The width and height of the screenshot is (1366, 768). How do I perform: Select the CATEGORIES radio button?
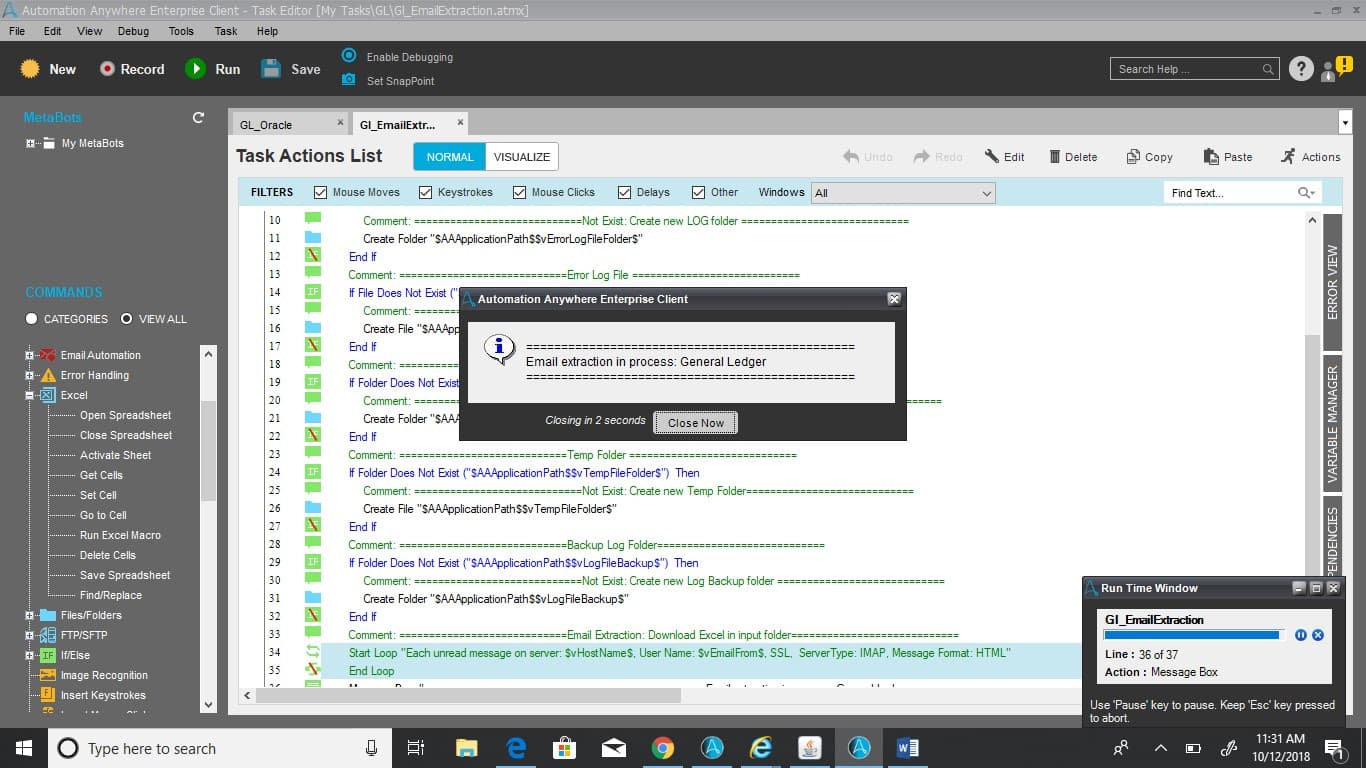[x=31, y=319]
